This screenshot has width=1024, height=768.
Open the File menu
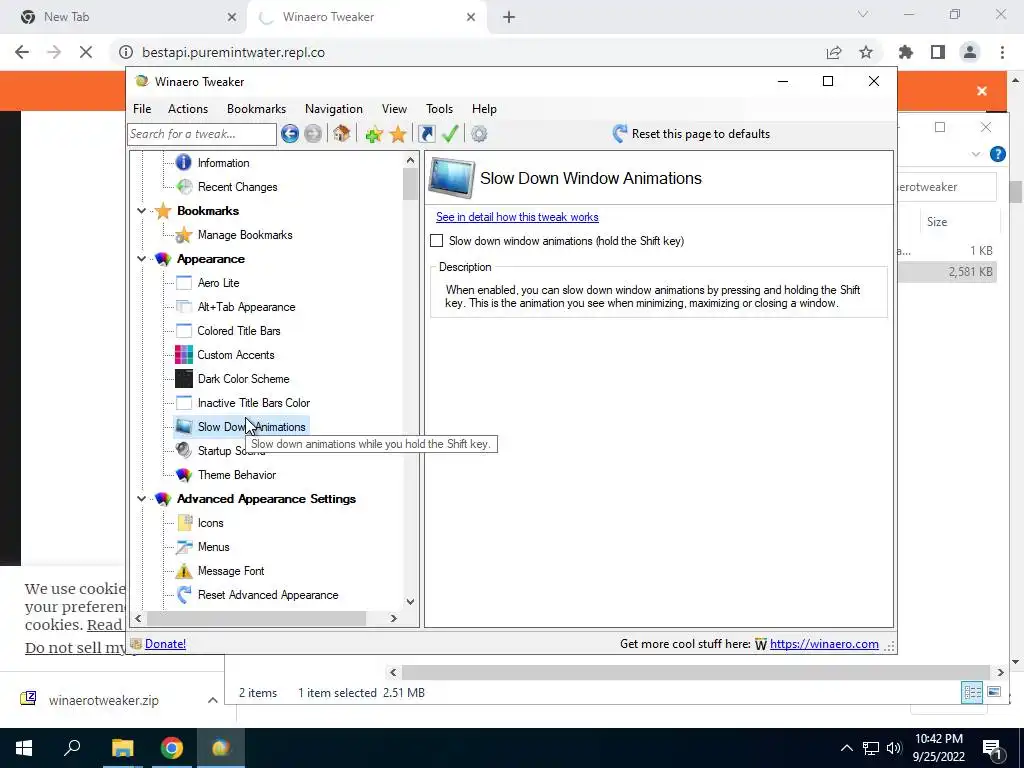pos(142,109)
